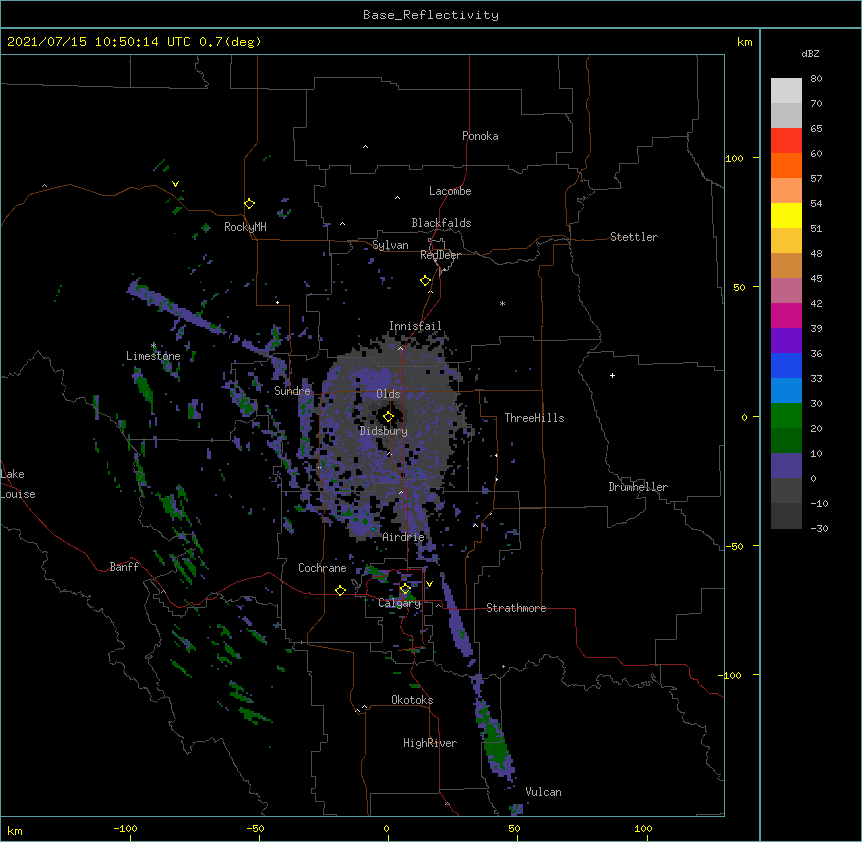Select the 42 dBZ magenta legend swatch
The height and width of the screenshot is (842, 862).
786,315
